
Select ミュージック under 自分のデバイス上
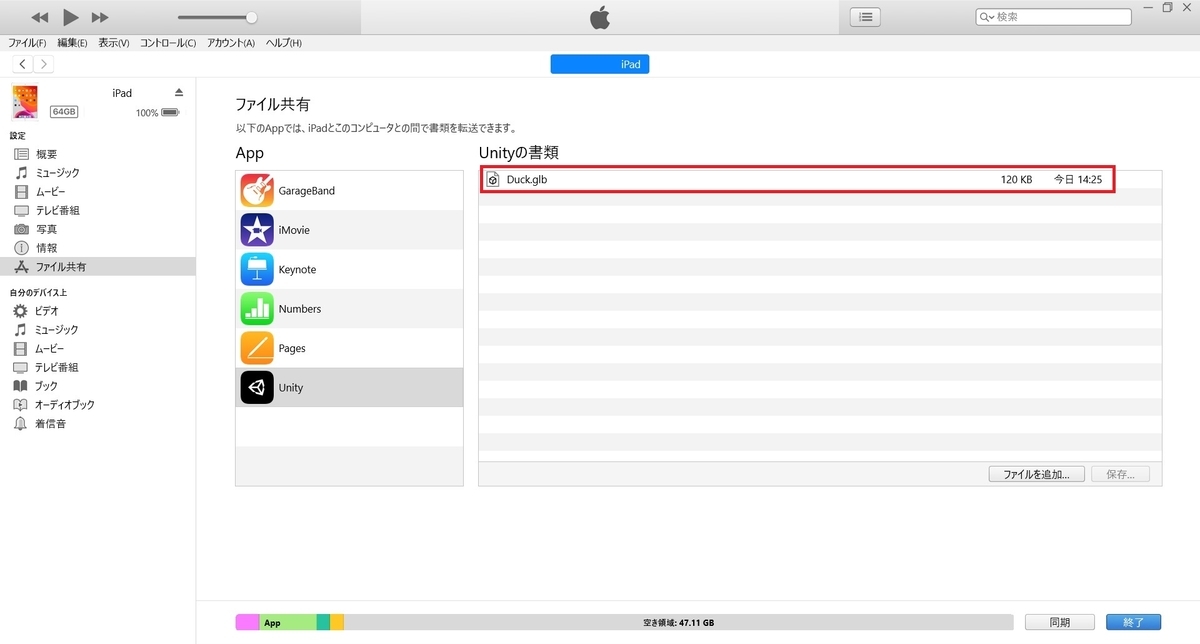click(57, 330)
